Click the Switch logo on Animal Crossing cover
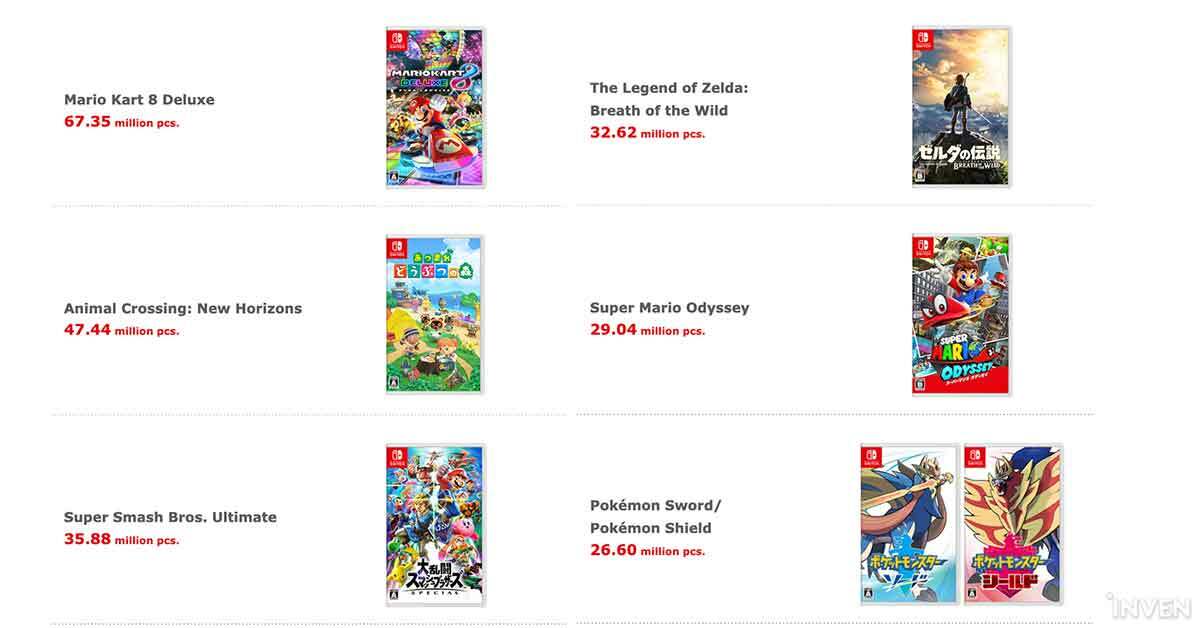This screenshot has height=628, width=1200. (397, 247)
